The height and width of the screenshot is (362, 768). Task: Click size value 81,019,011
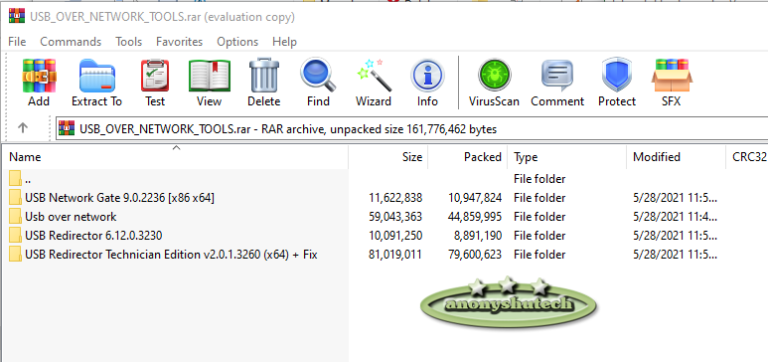click(x=395, y=255)
